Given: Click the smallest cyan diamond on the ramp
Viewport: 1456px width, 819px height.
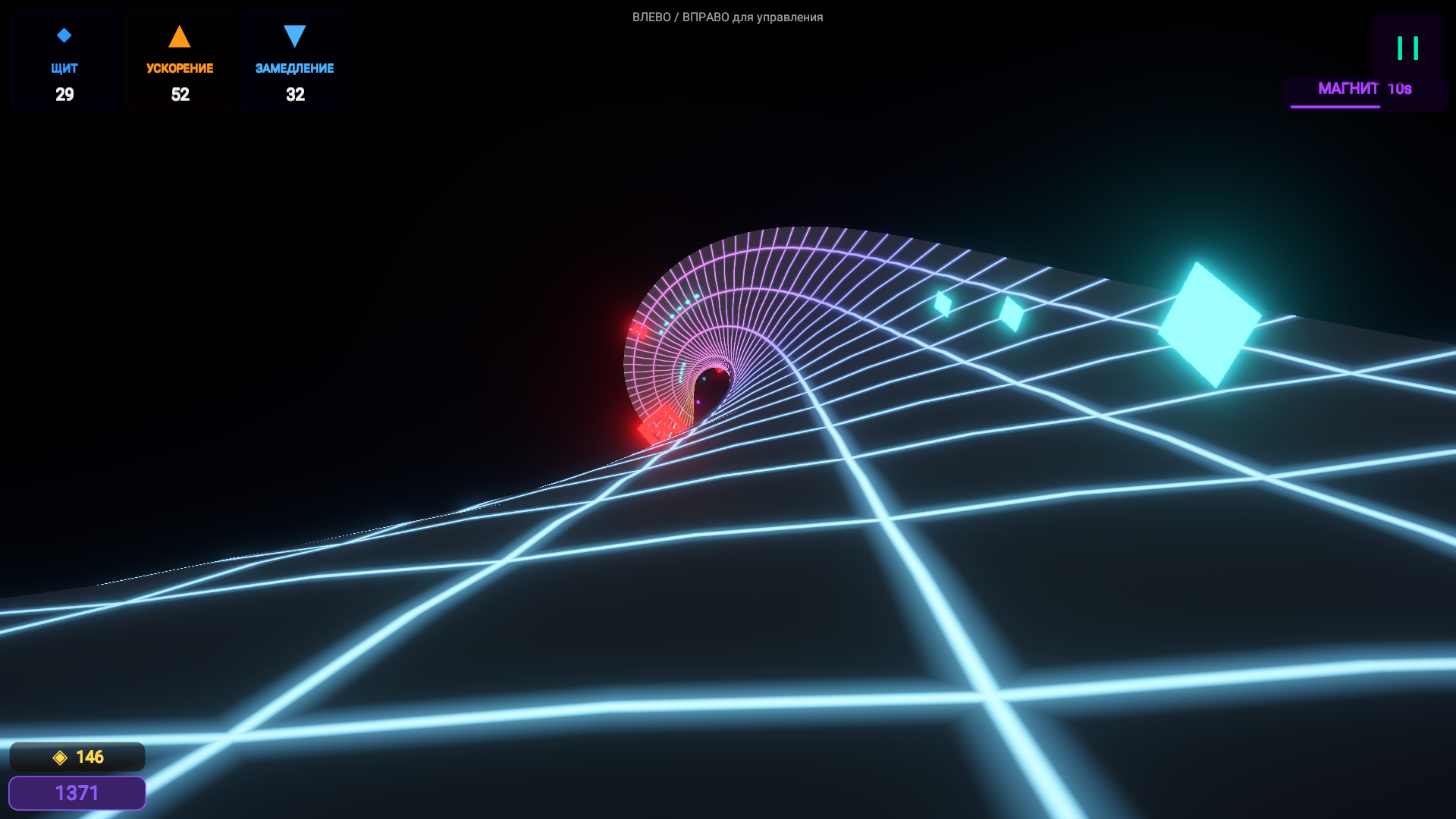Looking at the screenshot, I should [944, 303].
